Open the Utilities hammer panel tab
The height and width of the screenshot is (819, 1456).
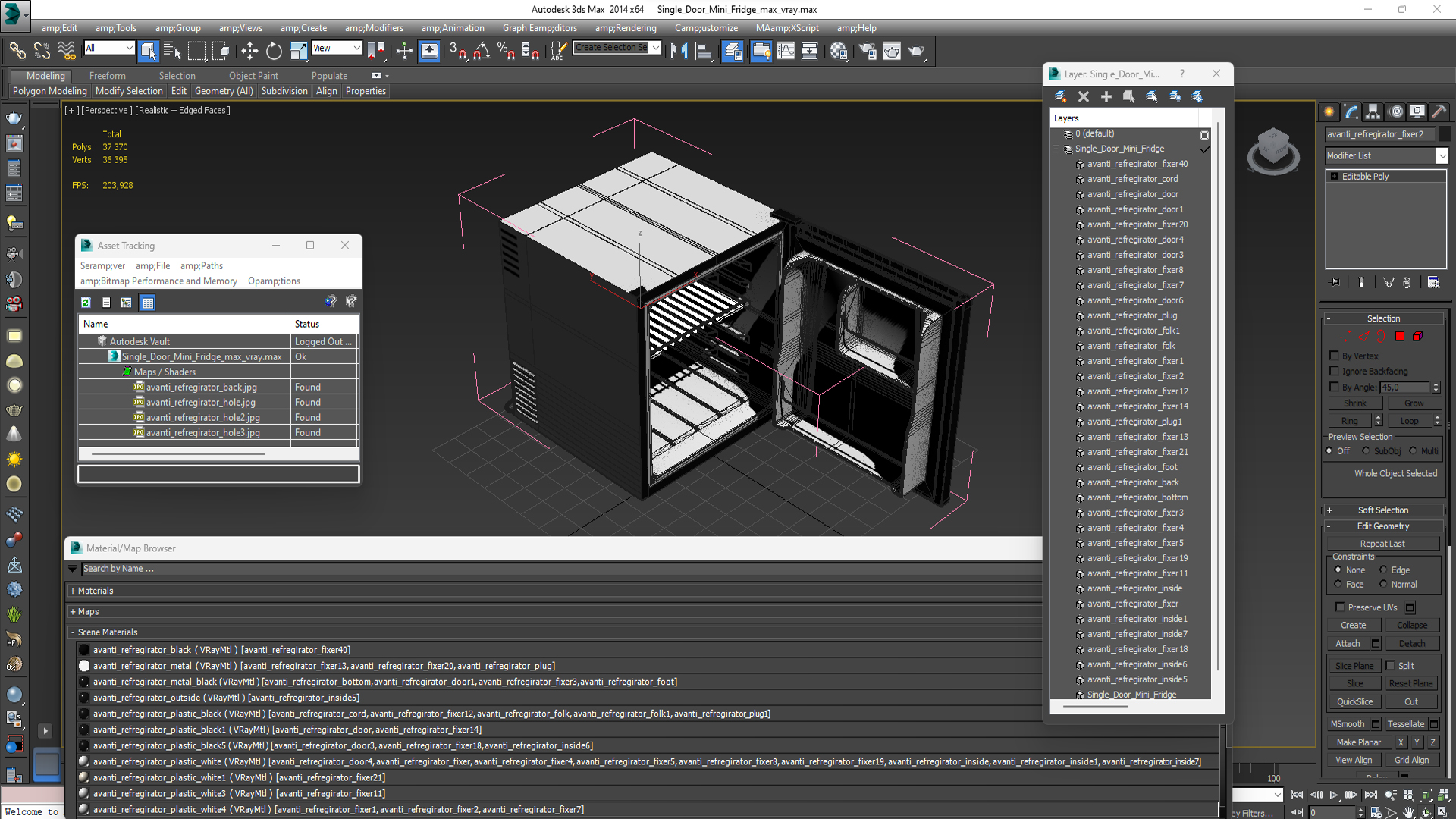[1439, 112]
